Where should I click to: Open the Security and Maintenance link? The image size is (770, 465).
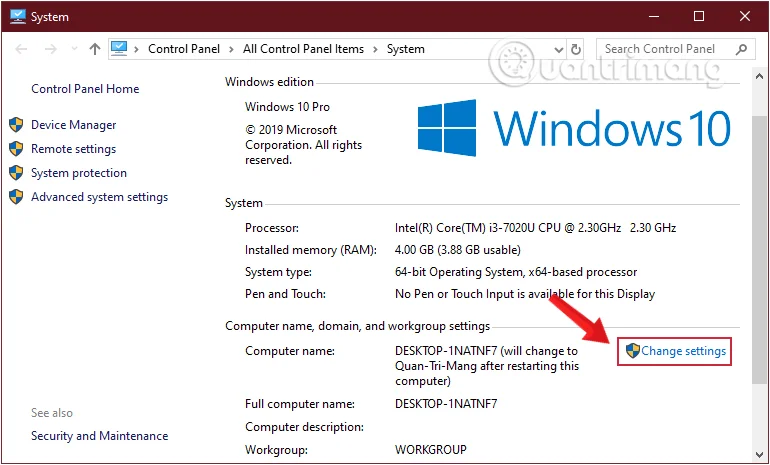click(99, 436)
